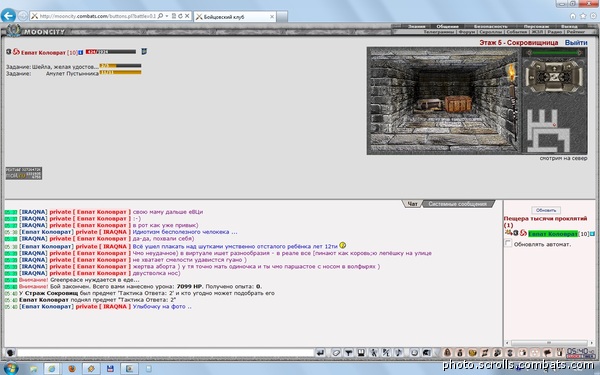Click the 'Обновить' refresh button
Screen dimensions: 600x375
546,210
